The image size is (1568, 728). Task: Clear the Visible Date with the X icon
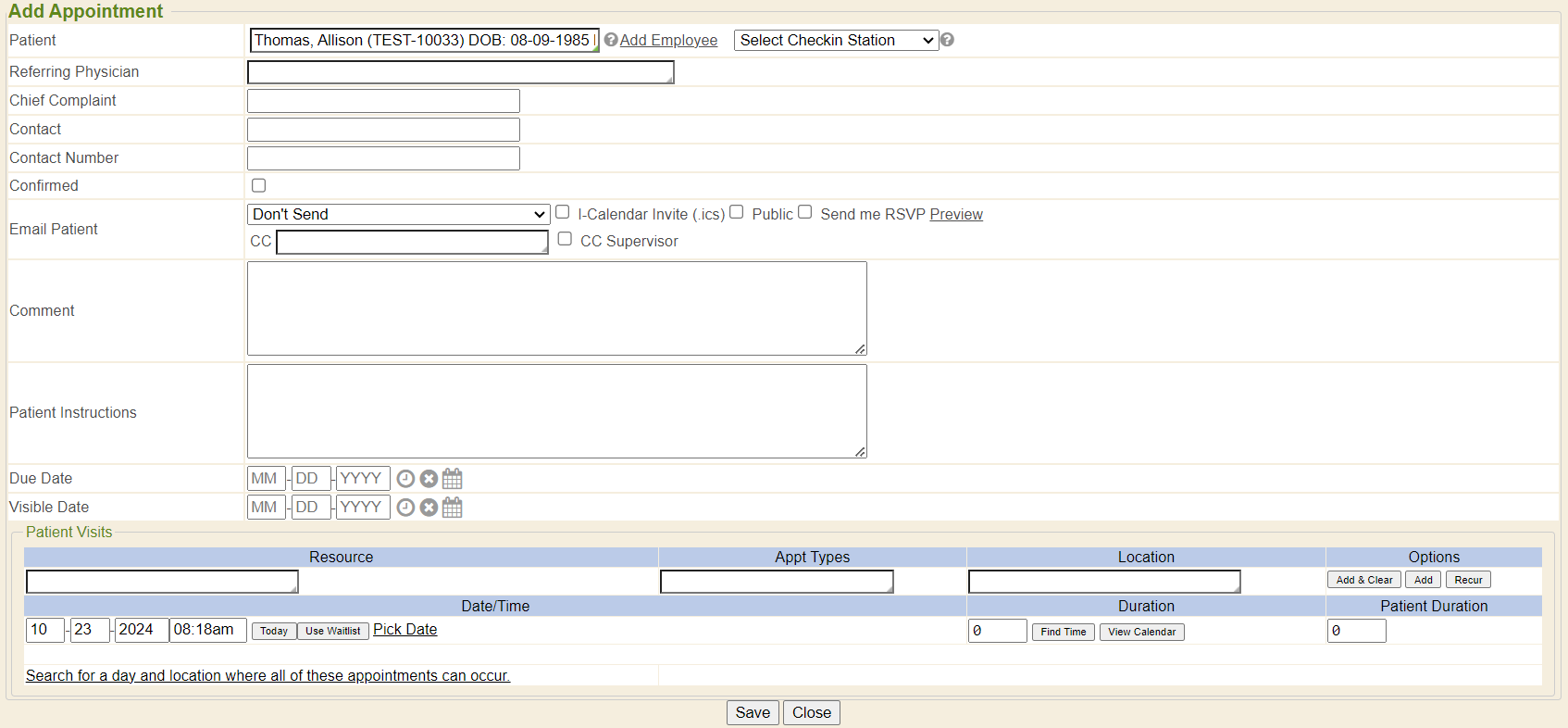pos(429,508)
